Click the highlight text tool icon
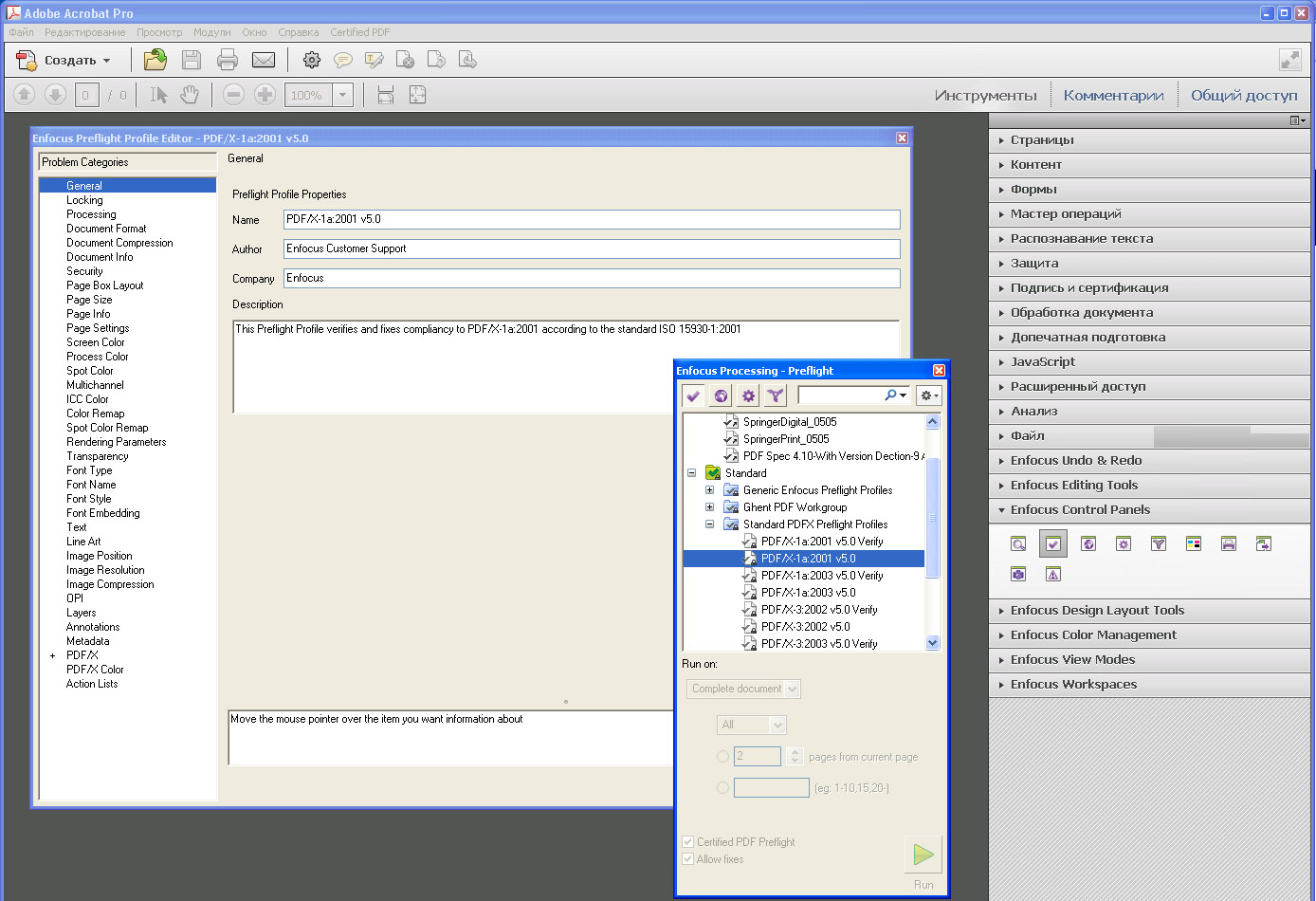Viewport: 1316px width, 901px height. (375, 60)
